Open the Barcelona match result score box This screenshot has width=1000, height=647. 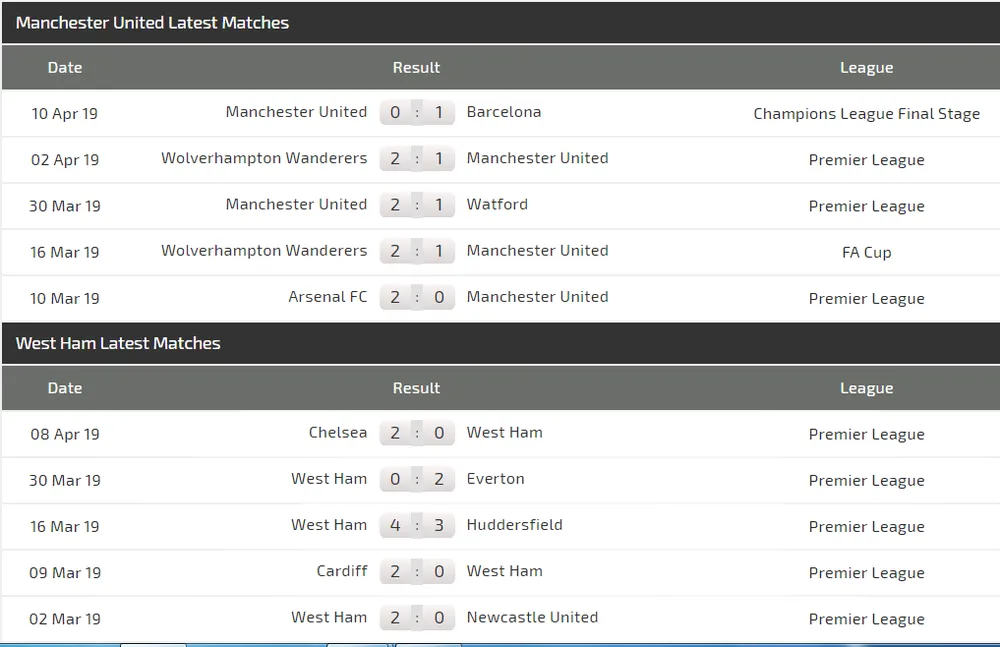tap(417, 112)
